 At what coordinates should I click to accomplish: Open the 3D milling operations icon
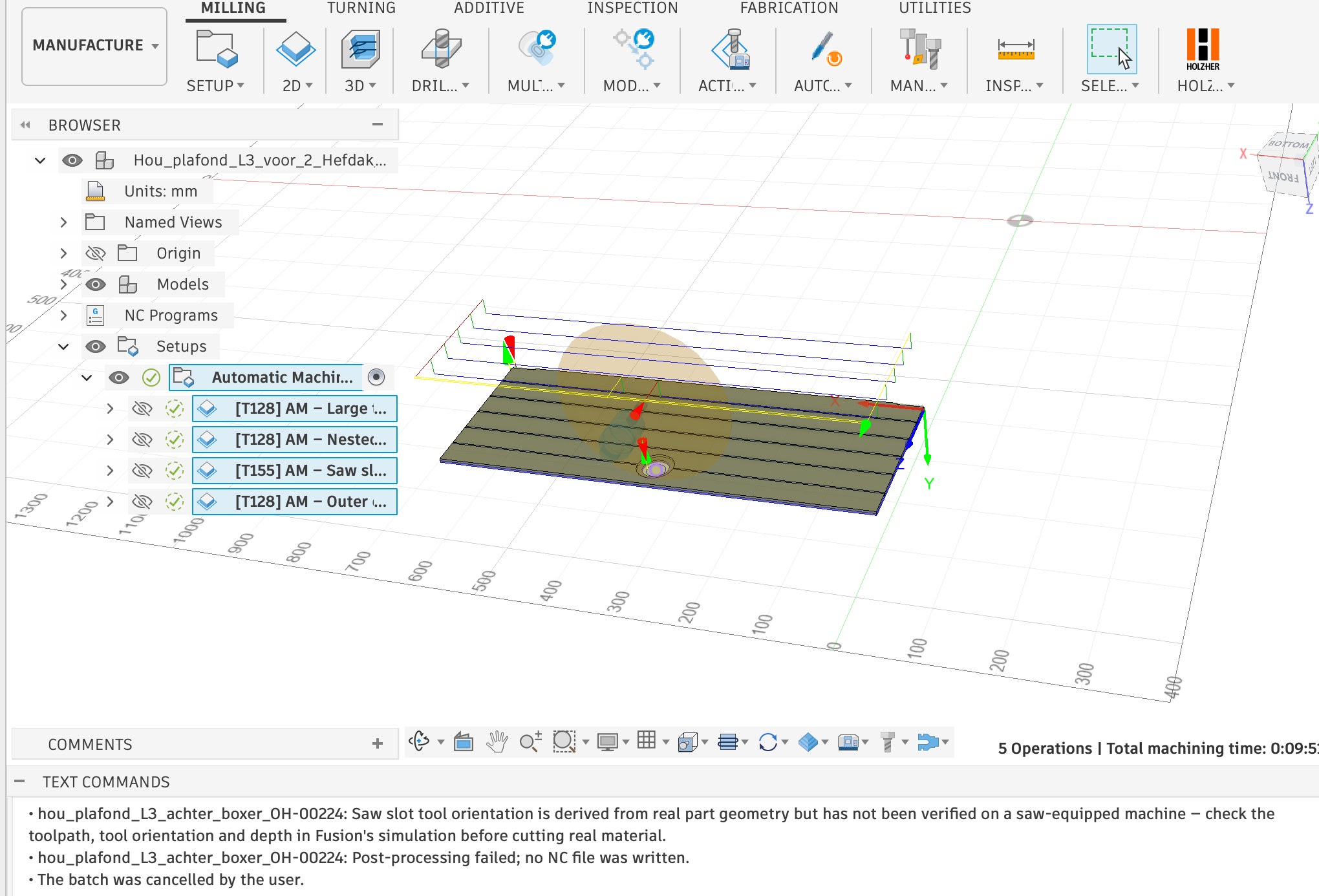(360, 49)
